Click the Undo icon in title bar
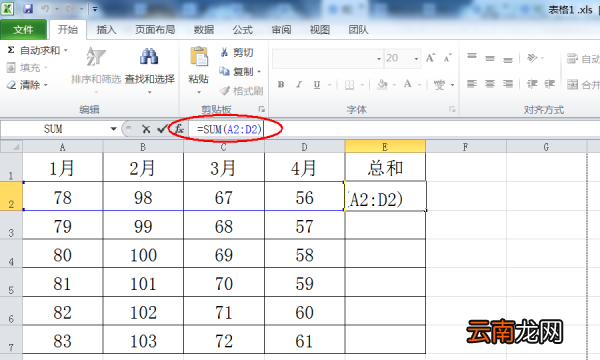The width and height of the screenshot is (600, 360). pos(45,8)
